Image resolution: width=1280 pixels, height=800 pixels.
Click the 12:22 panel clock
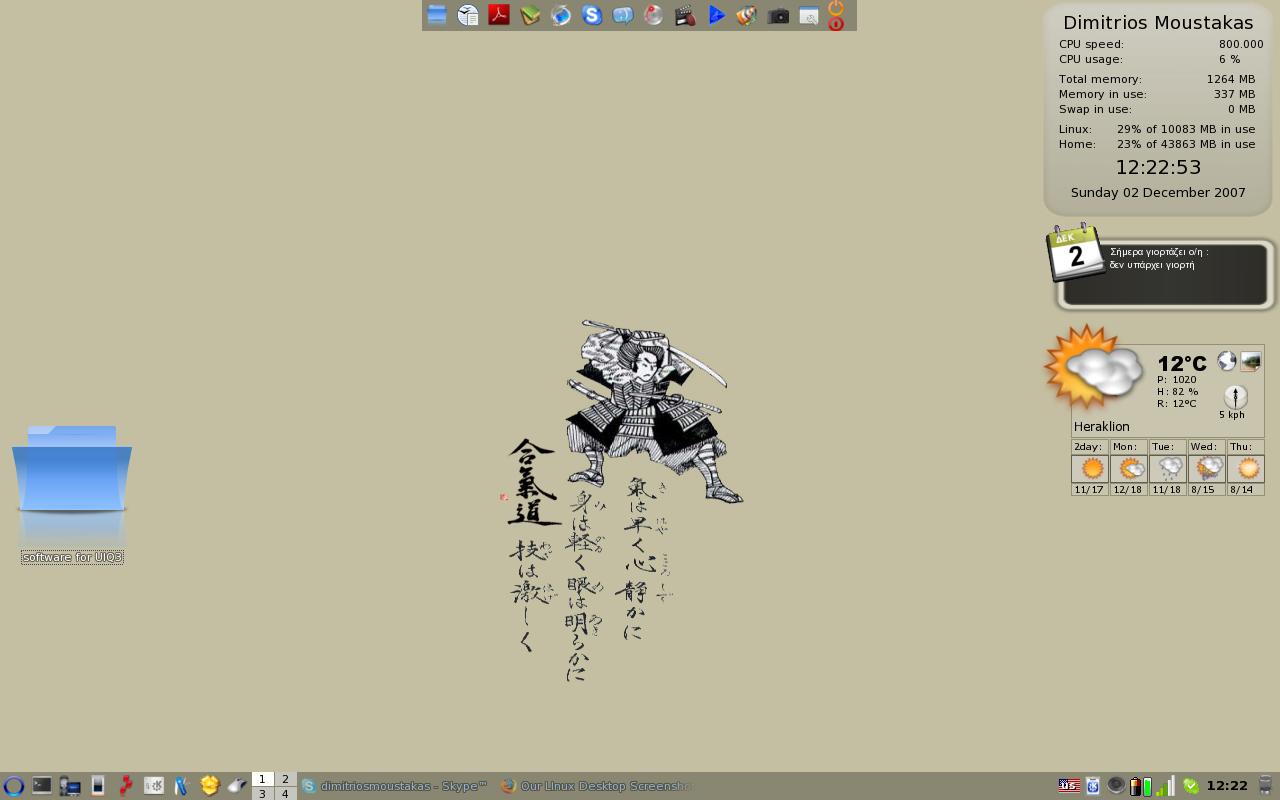coord(1227,786)
